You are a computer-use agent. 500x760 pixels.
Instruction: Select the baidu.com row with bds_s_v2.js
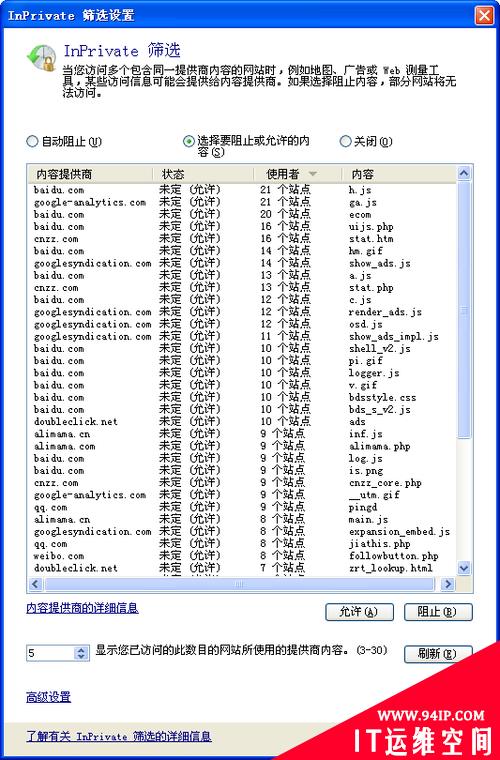click(x=242, y=410)
